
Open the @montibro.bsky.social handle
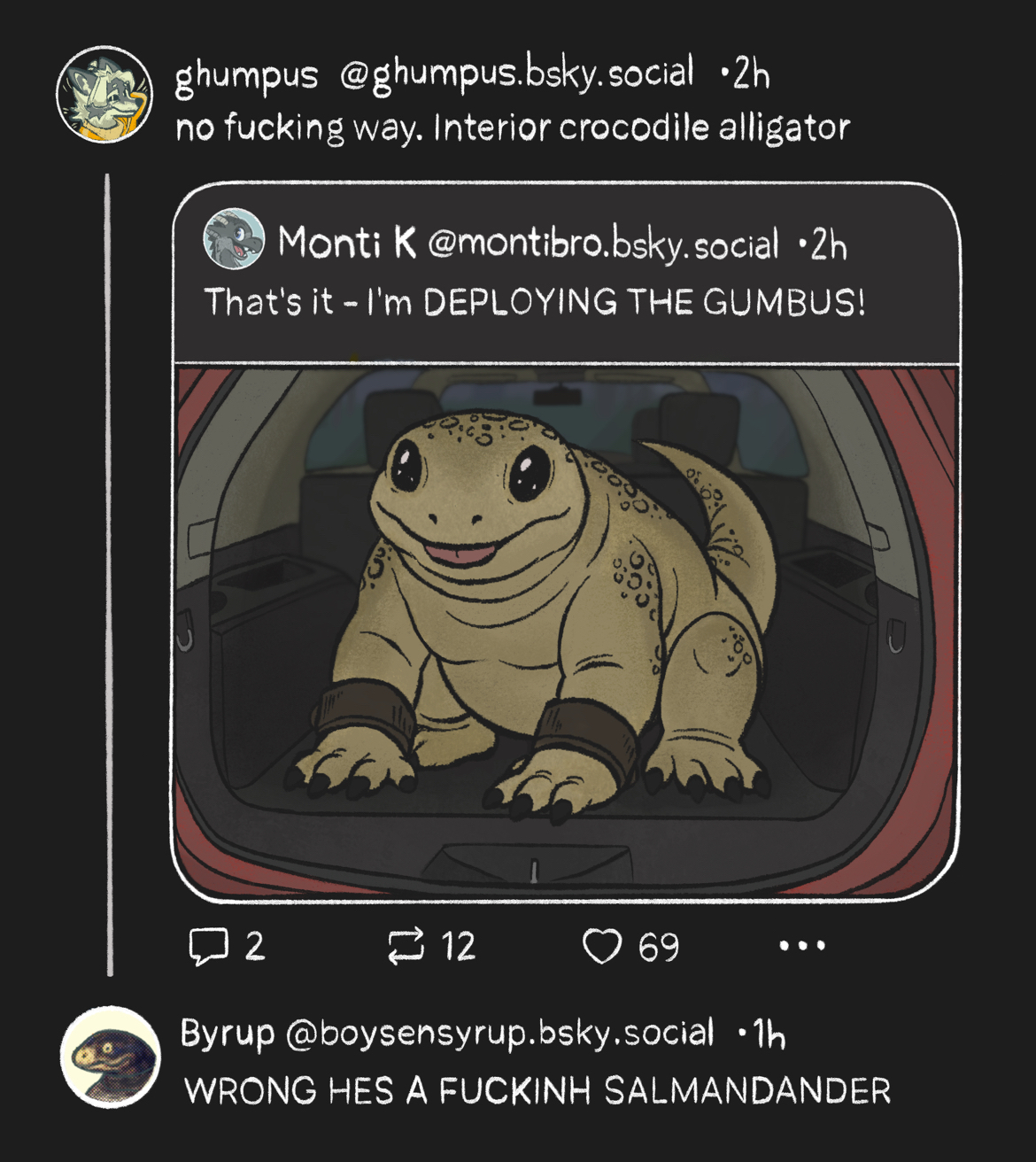coord(603,244)
